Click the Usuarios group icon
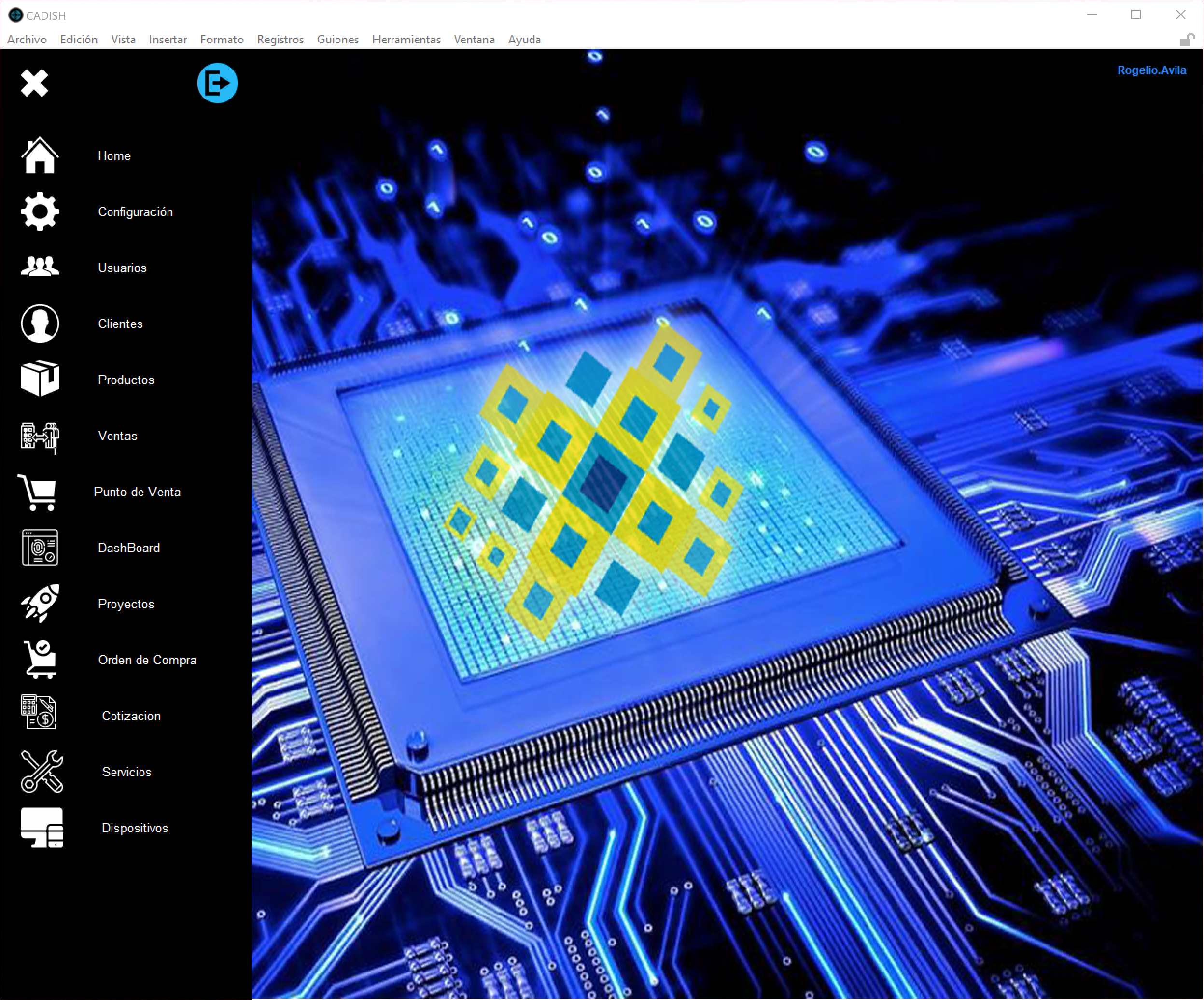Screen dimensions: 1204x1000 pos(40,267)
